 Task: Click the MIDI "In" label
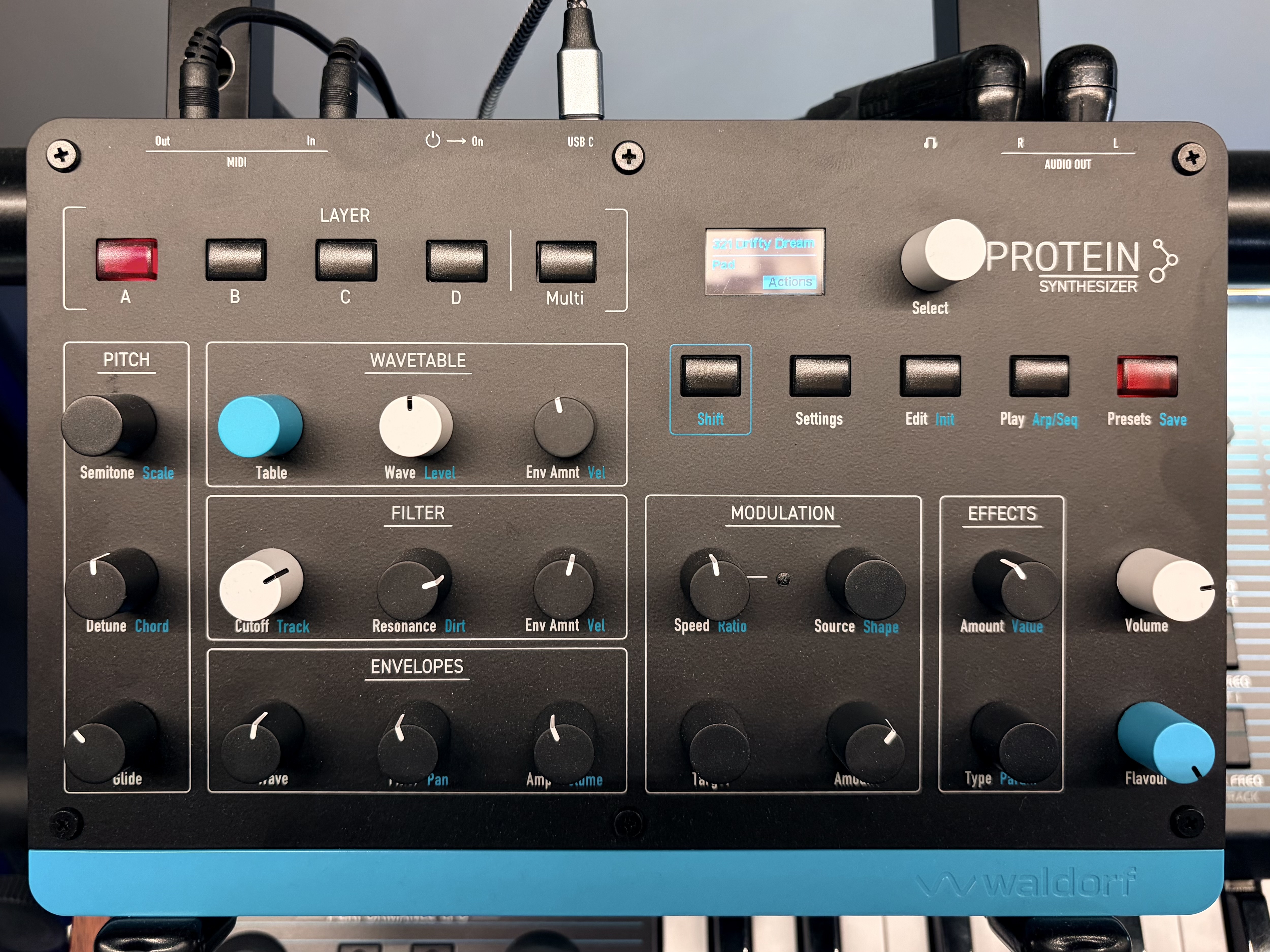[311, 141]
